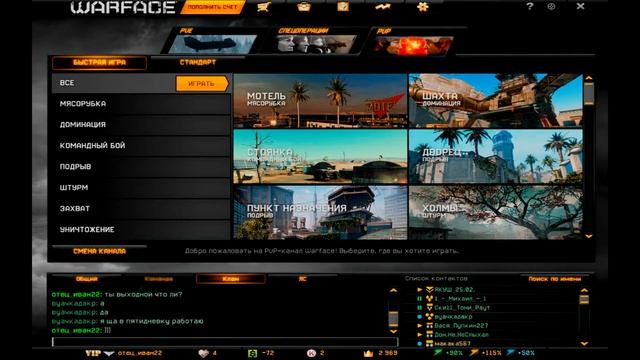This screenshot has height=360, width=640.
Task: Choose the СТОЯНКА map thumbnail
Action: click(x=320, y=157)
